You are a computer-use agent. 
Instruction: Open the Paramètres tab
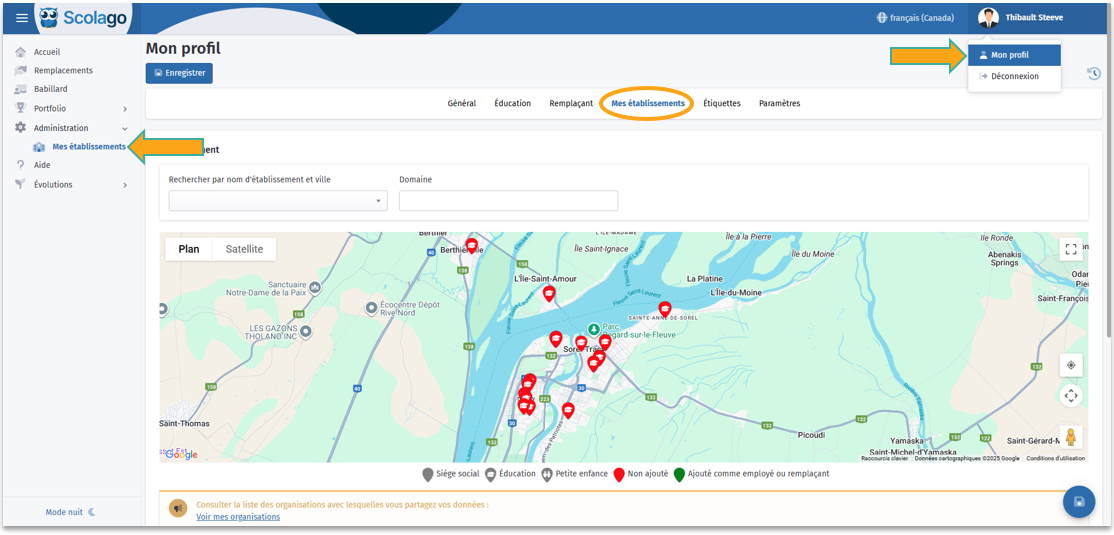point(779,104)
